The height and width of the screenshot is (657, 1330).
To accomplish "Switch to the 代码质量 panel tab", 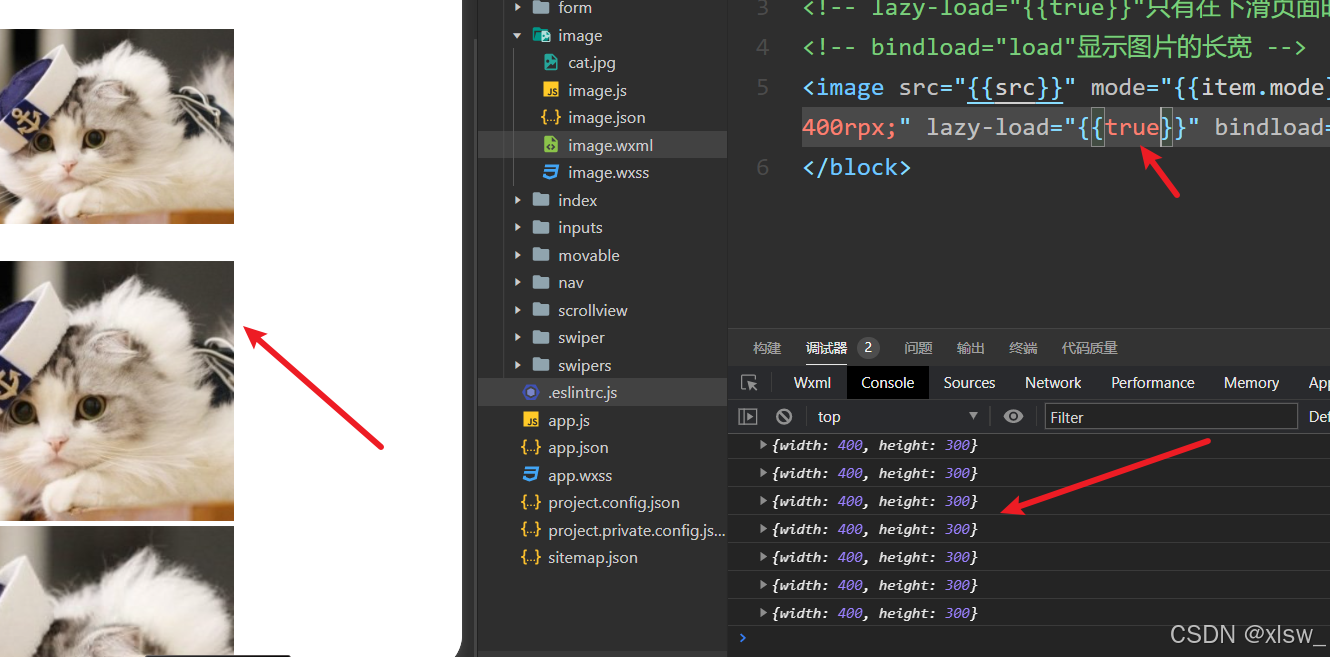I will coord(1089,348).
